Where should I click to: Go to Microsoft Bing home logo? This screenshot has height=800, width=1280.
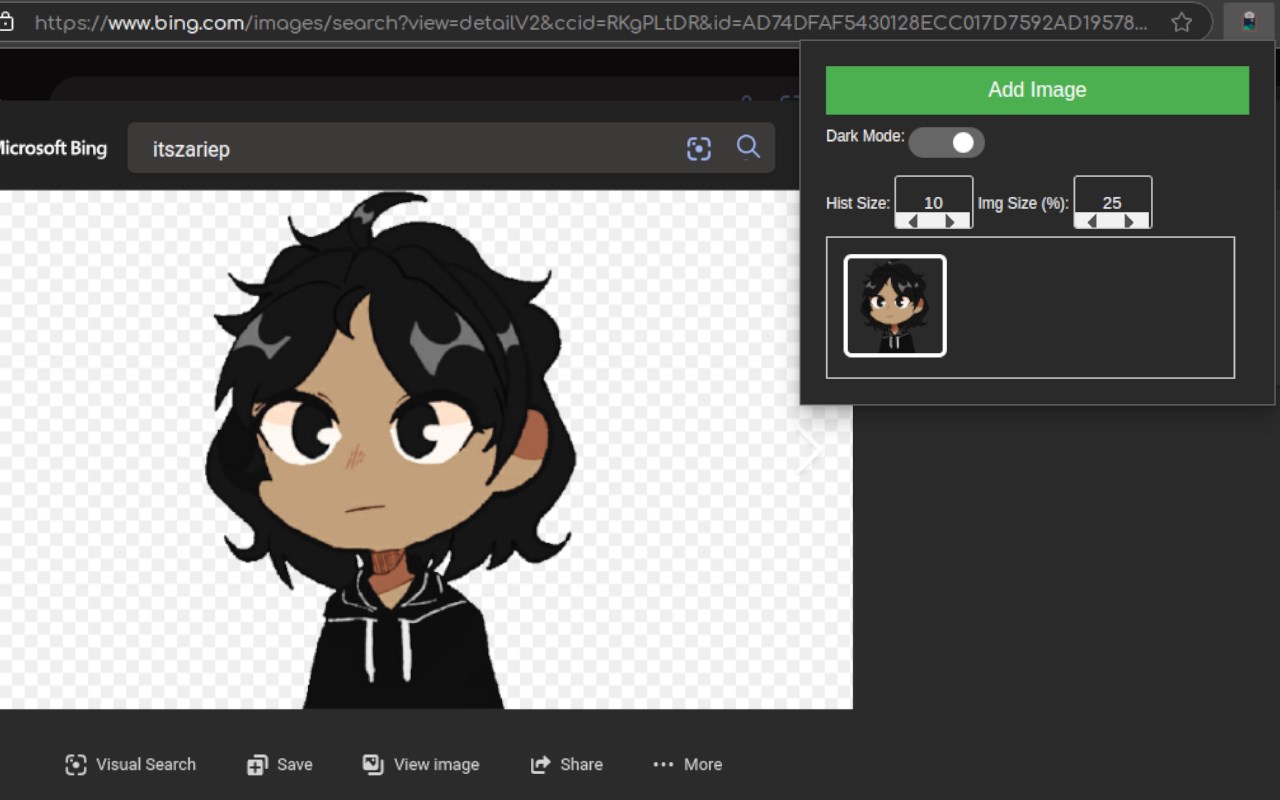pos(53,148)
